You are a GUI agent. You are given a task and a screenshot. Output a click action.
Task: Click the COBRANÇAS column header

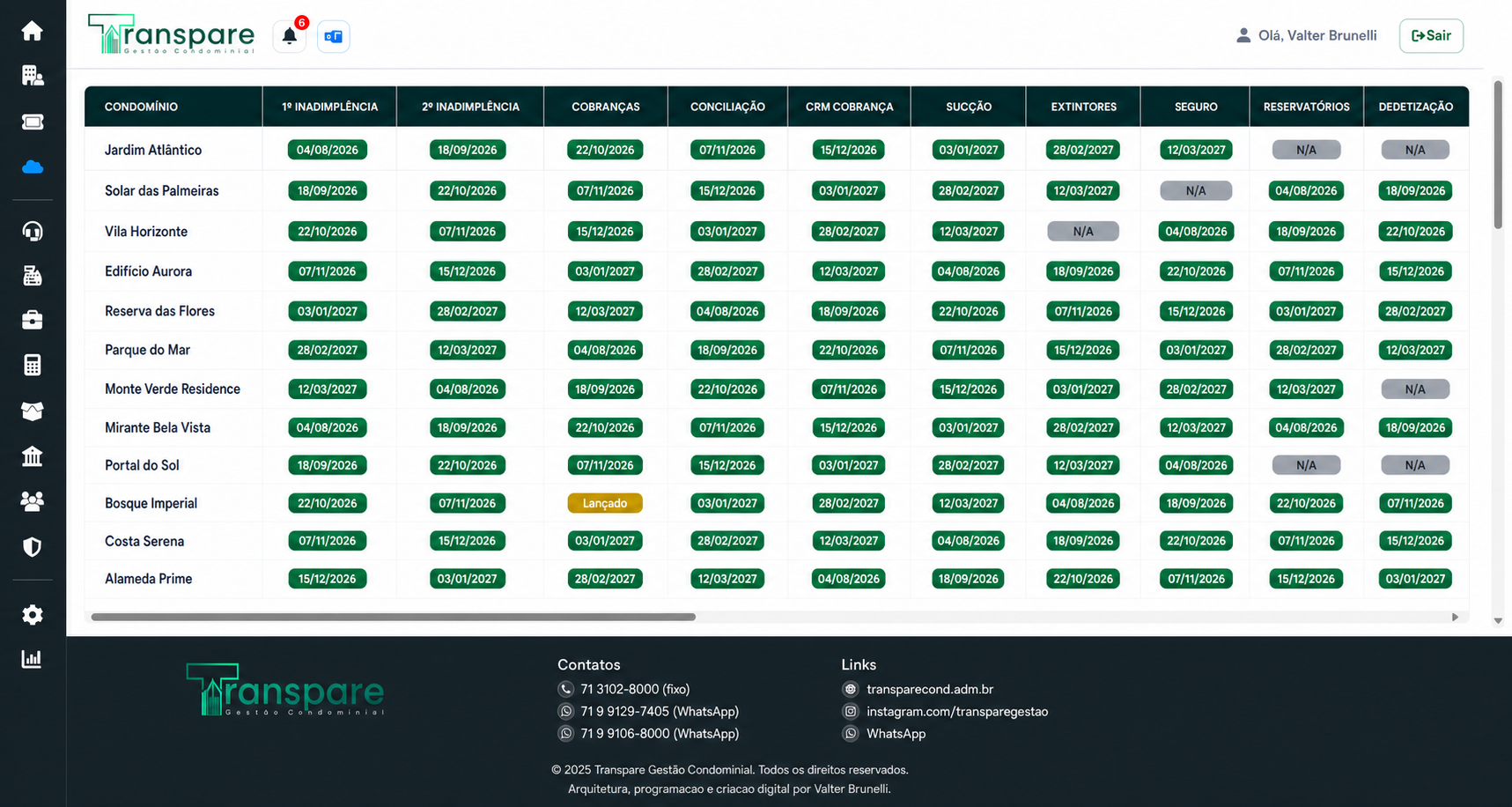606,107
